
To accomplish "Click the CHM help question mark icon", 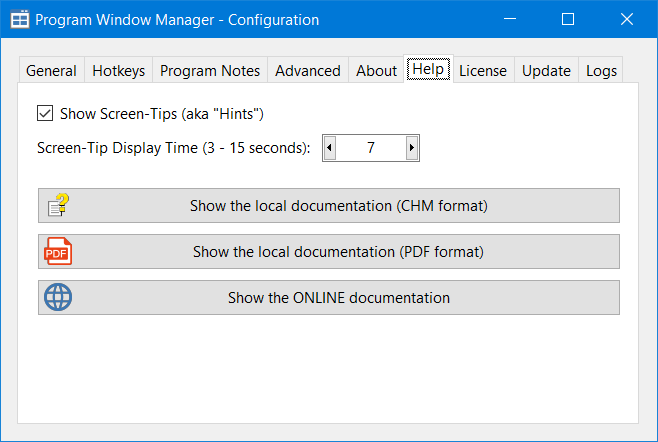I will pos(58,206).
